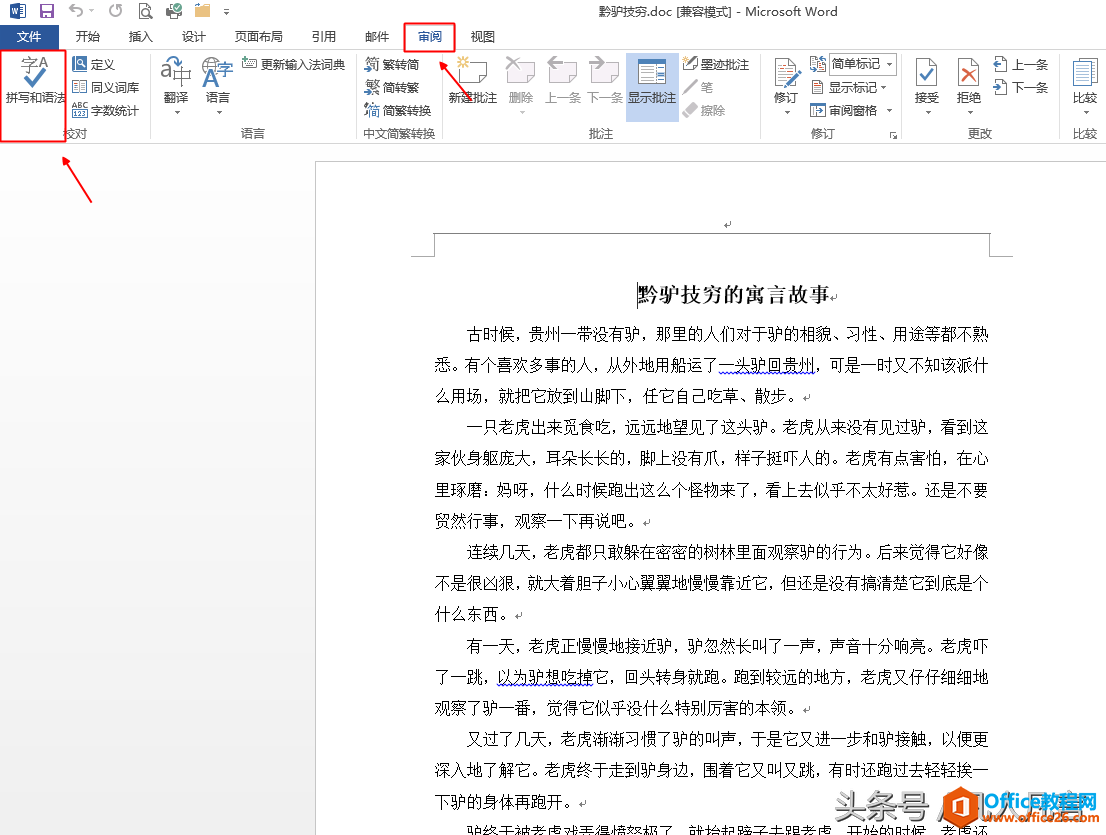Click the 删除 comment button
The width and height of the screenshot is (1106, 835).
521,80
